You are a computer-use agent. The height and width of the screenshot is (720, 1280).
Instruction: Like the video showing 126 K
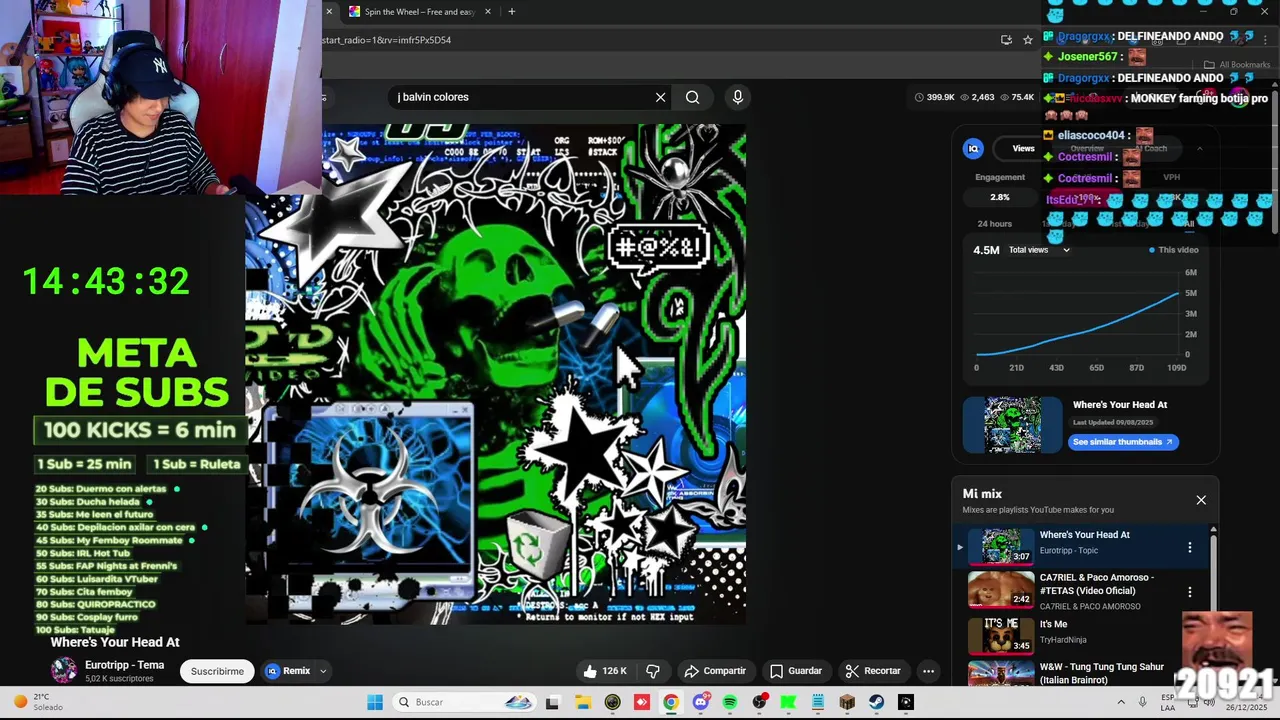click(x=605, y=671)
